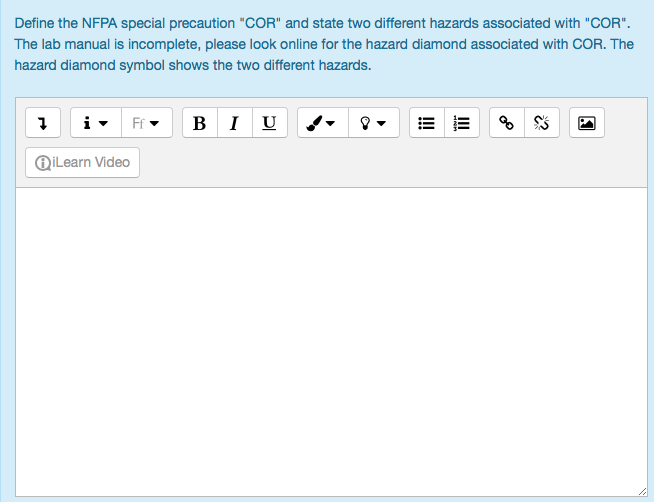Open the font family Ff dropdown
This screenshot has width=654, height=502.
point(147,123)
